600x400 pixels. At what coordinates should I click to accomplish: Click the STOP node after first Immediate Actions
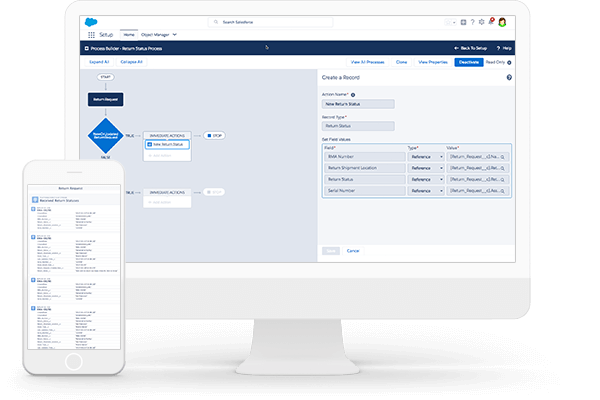tap(214, 134)
